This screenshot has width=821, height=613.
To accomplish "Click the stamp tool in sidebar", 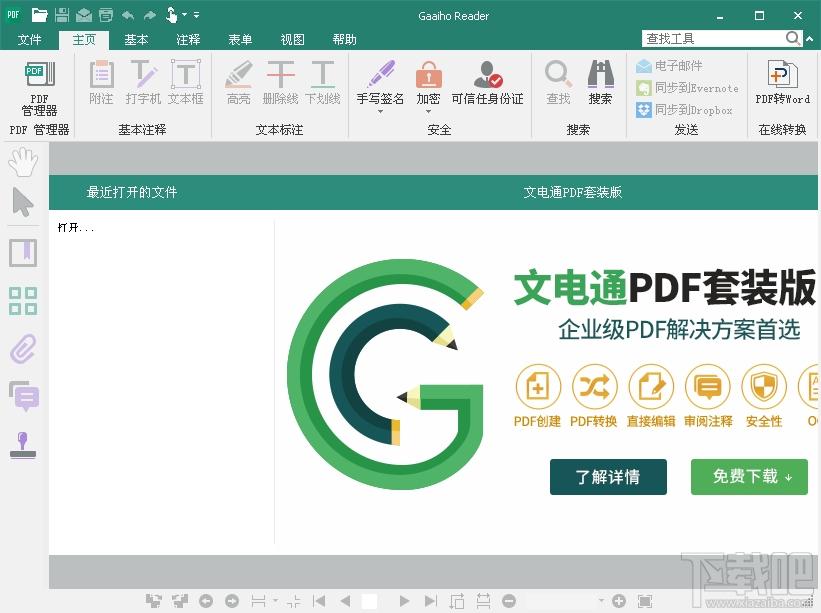I will [x=23, y=445].
